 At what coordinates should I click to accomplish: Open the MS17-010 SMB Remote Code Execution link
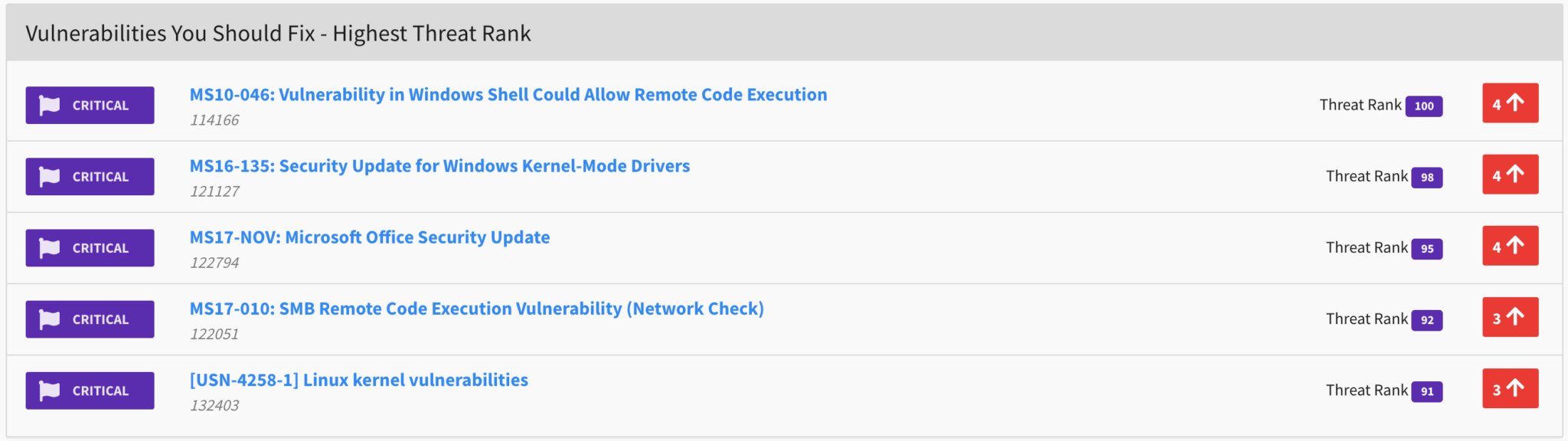pyautogui.click(x=477, y=309)
